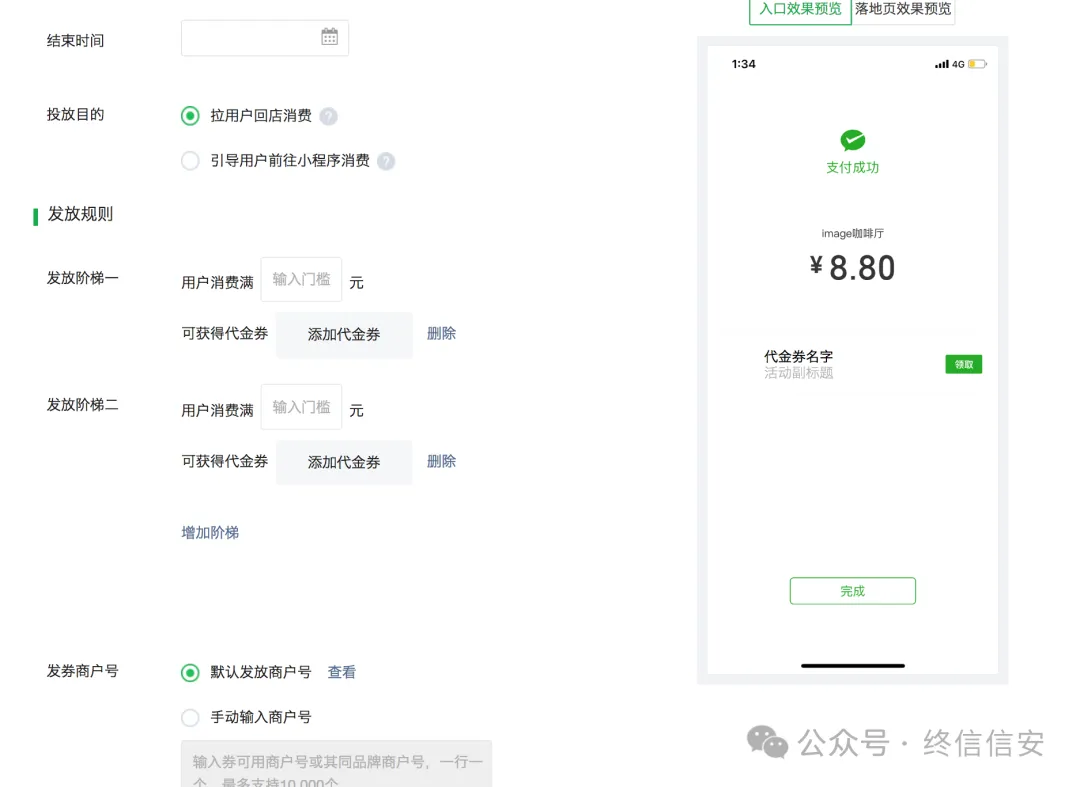Click the help icon beside 拉用户回店消费
1080x787 pixels.
330,115
